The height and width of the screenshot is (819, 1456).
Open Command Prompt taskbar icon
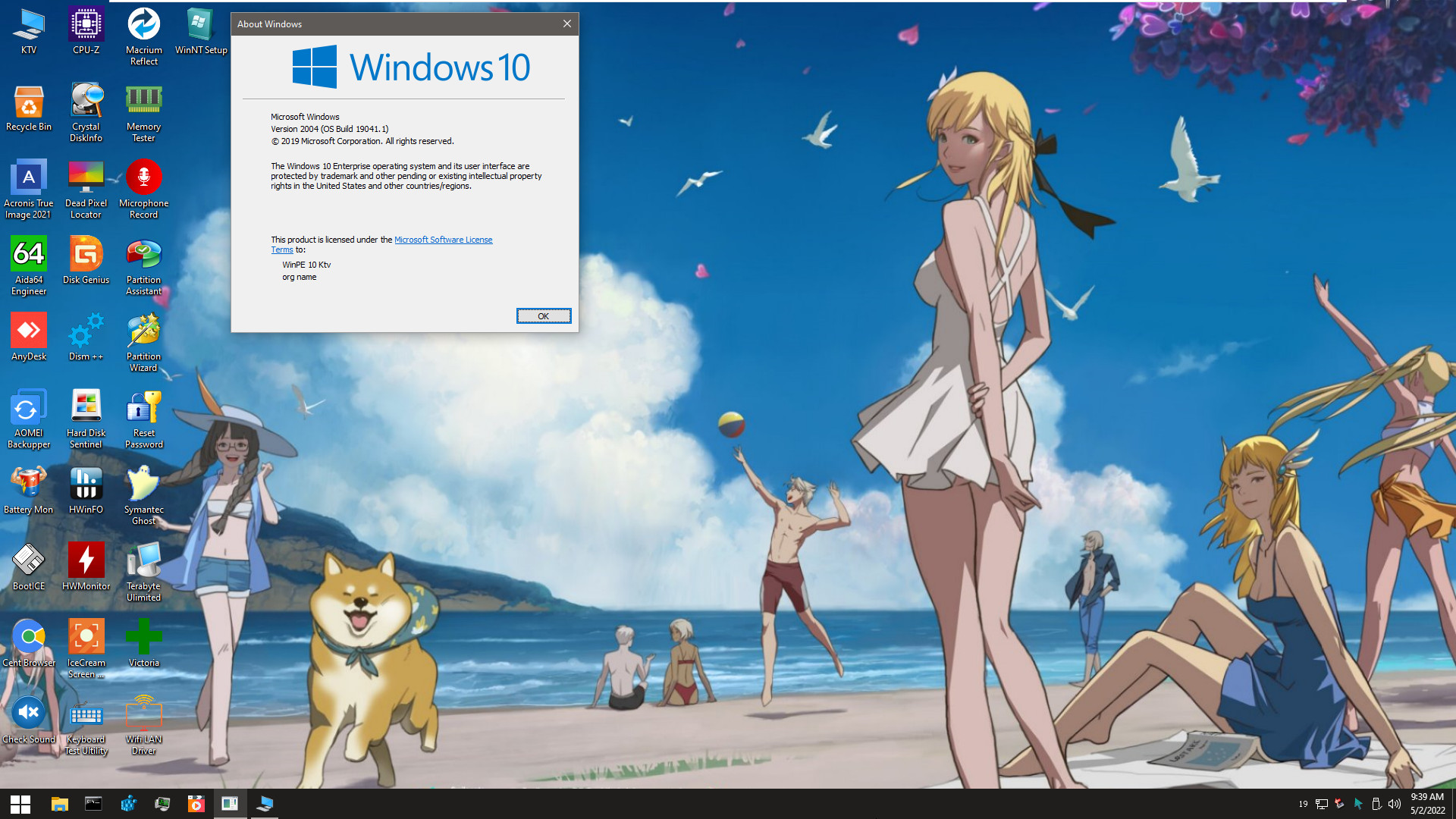click(93, 804)
